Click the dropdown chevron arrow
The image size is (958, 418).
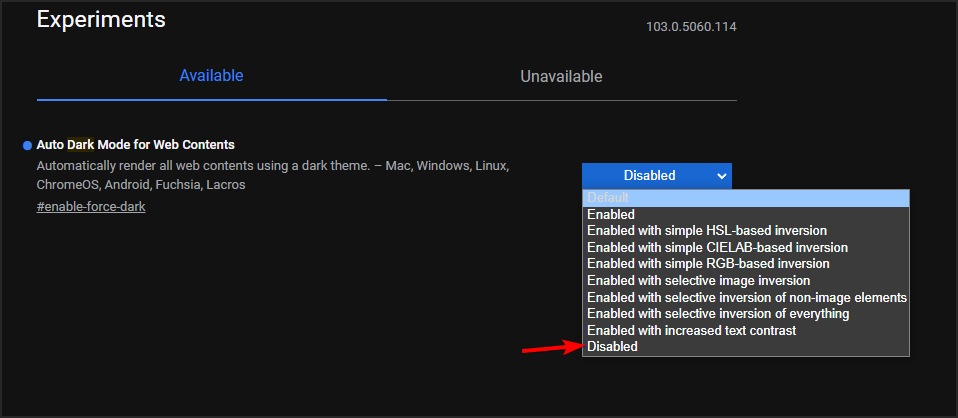coord(722,175)
